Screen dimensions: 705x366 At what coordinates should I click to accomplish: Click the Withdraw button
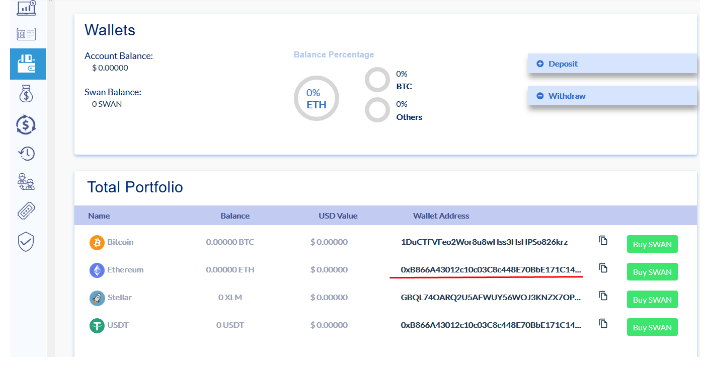[x=612, y=96]
